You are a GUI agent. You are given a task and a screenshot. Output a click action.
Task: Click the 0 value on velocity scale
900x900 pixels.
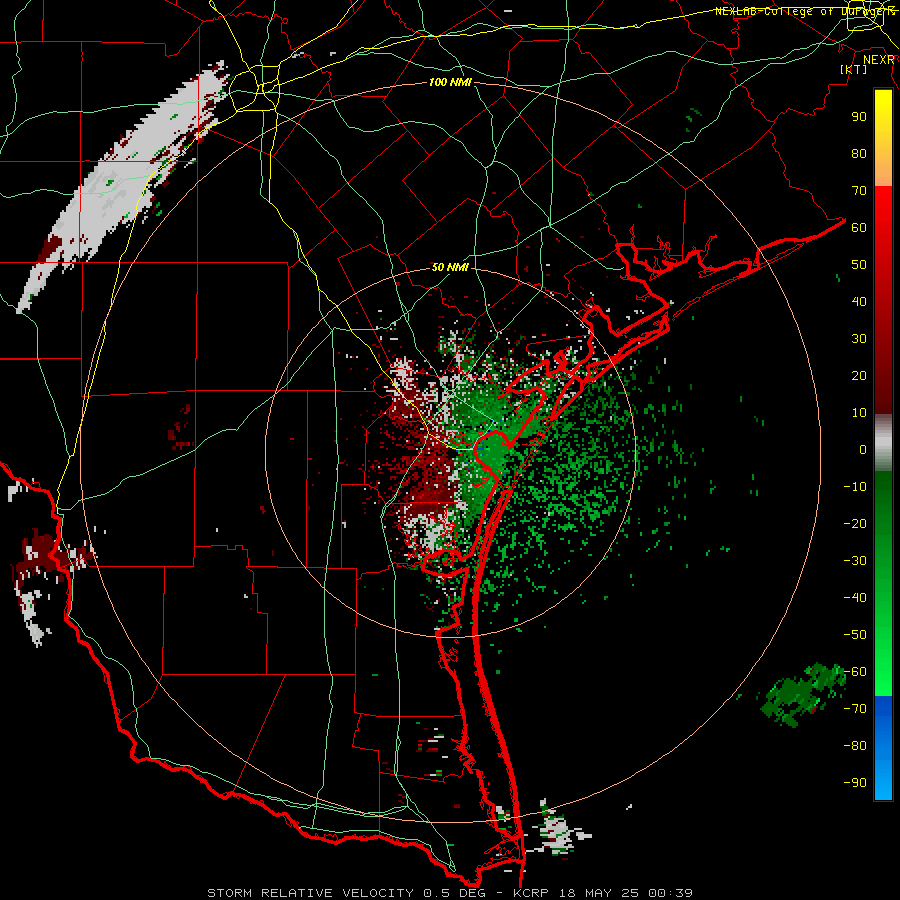tap(863, 450)
